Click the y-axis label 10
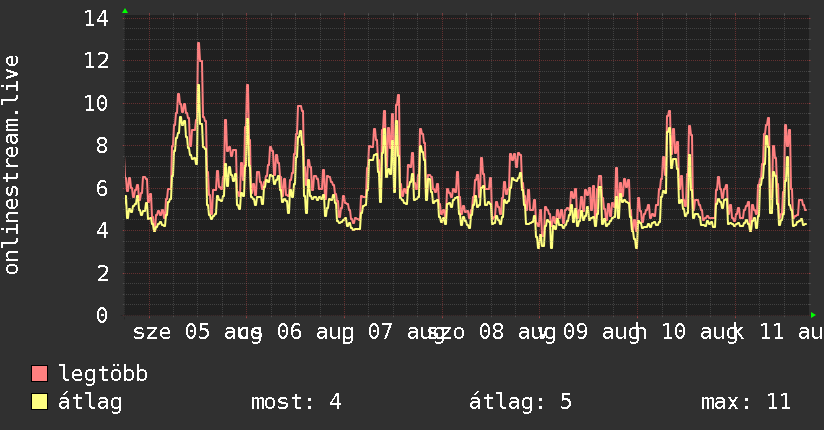This screenshot has height=430, width=824. (96, 103)
